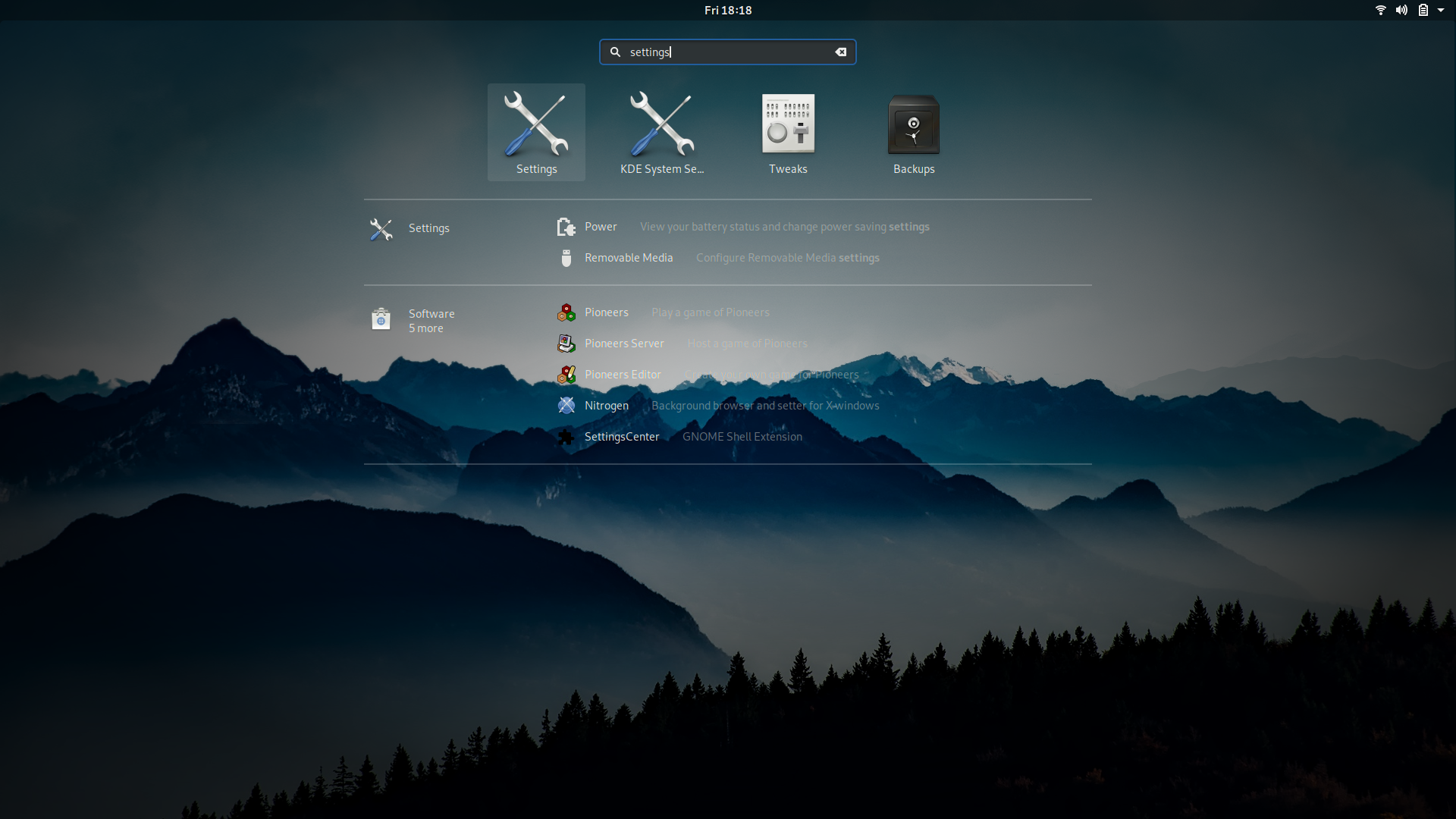Open Removable Media settings result
Image resolution: width=1456 pixels, height=819 pixels.
628,258
